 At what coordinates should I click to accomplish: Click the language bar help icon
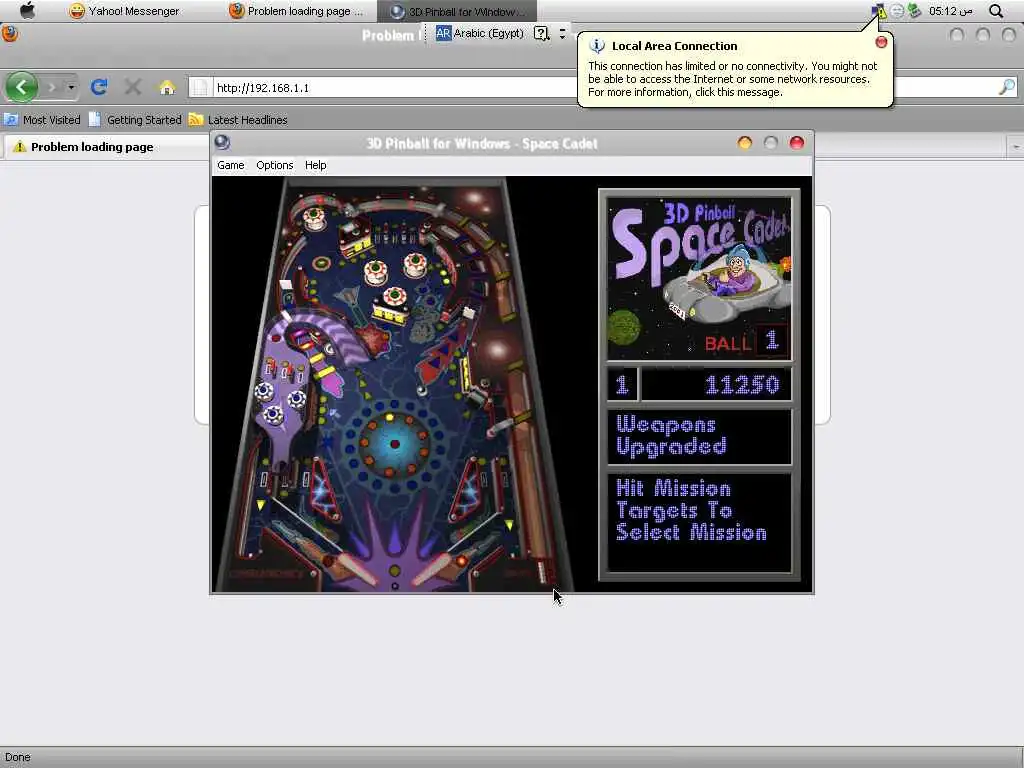point(541,33)
